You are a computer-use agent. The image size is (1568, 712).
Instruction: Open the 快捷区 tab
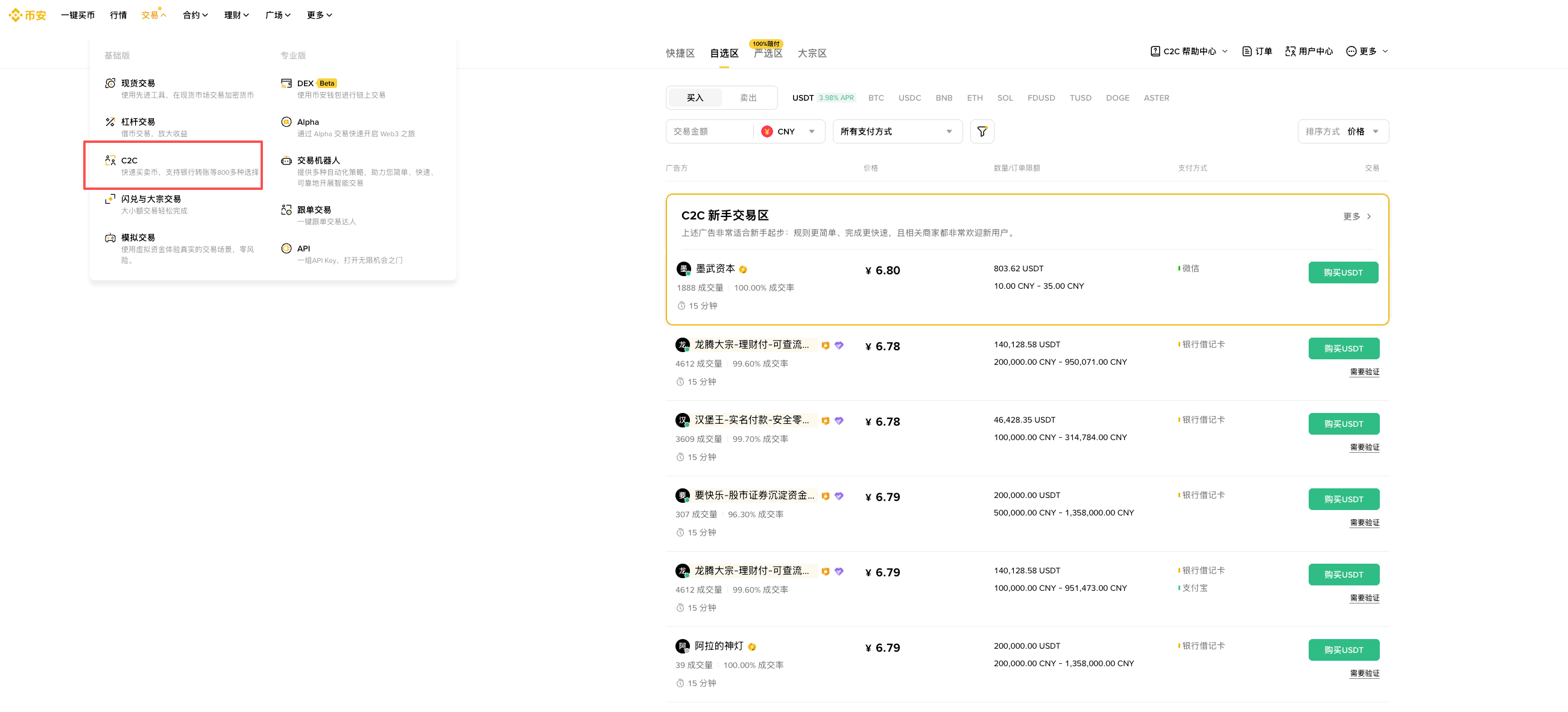click(680, 54)
